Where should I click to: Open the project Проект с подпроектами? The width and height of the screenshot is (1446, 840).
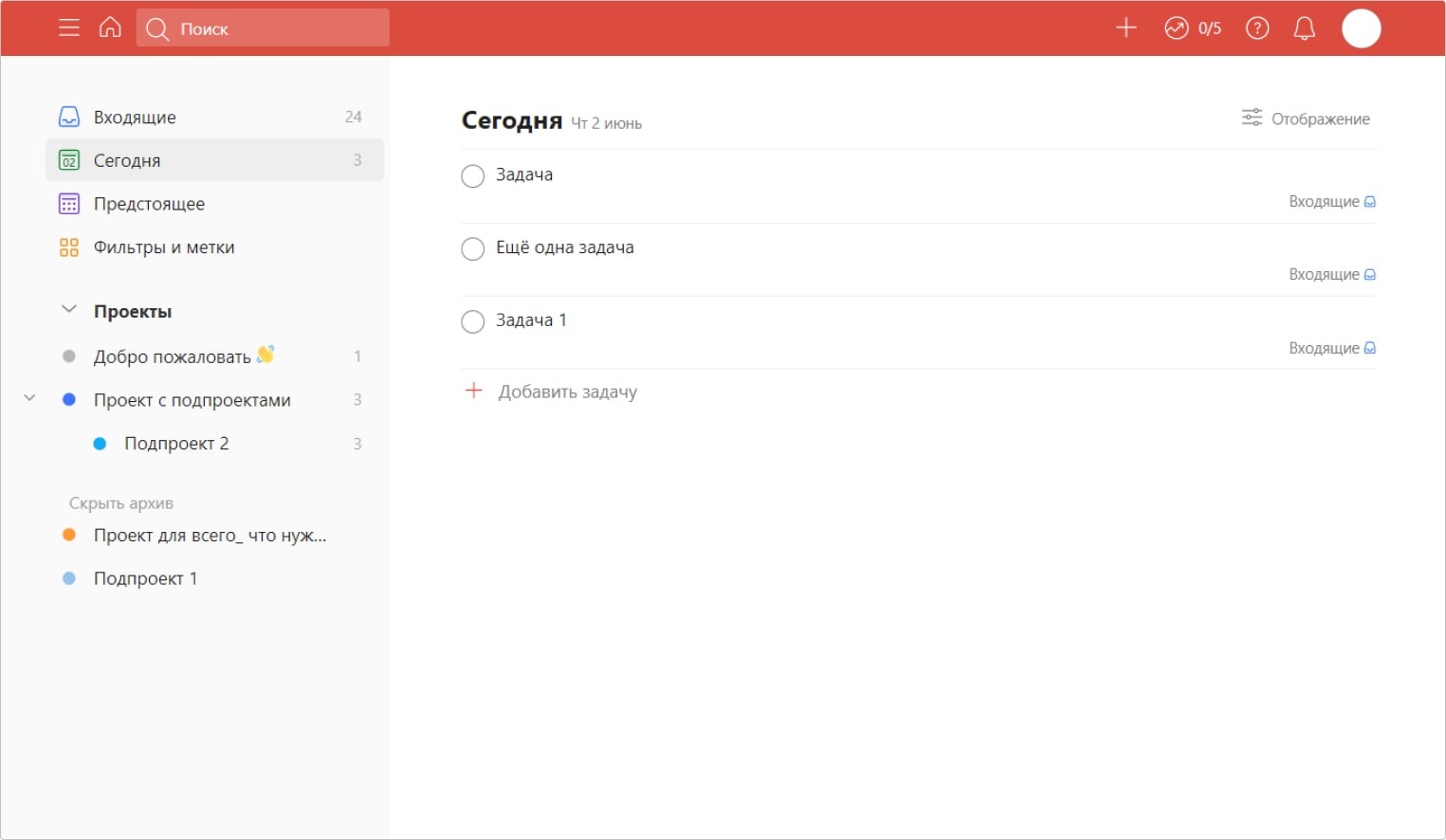point(214,400)
